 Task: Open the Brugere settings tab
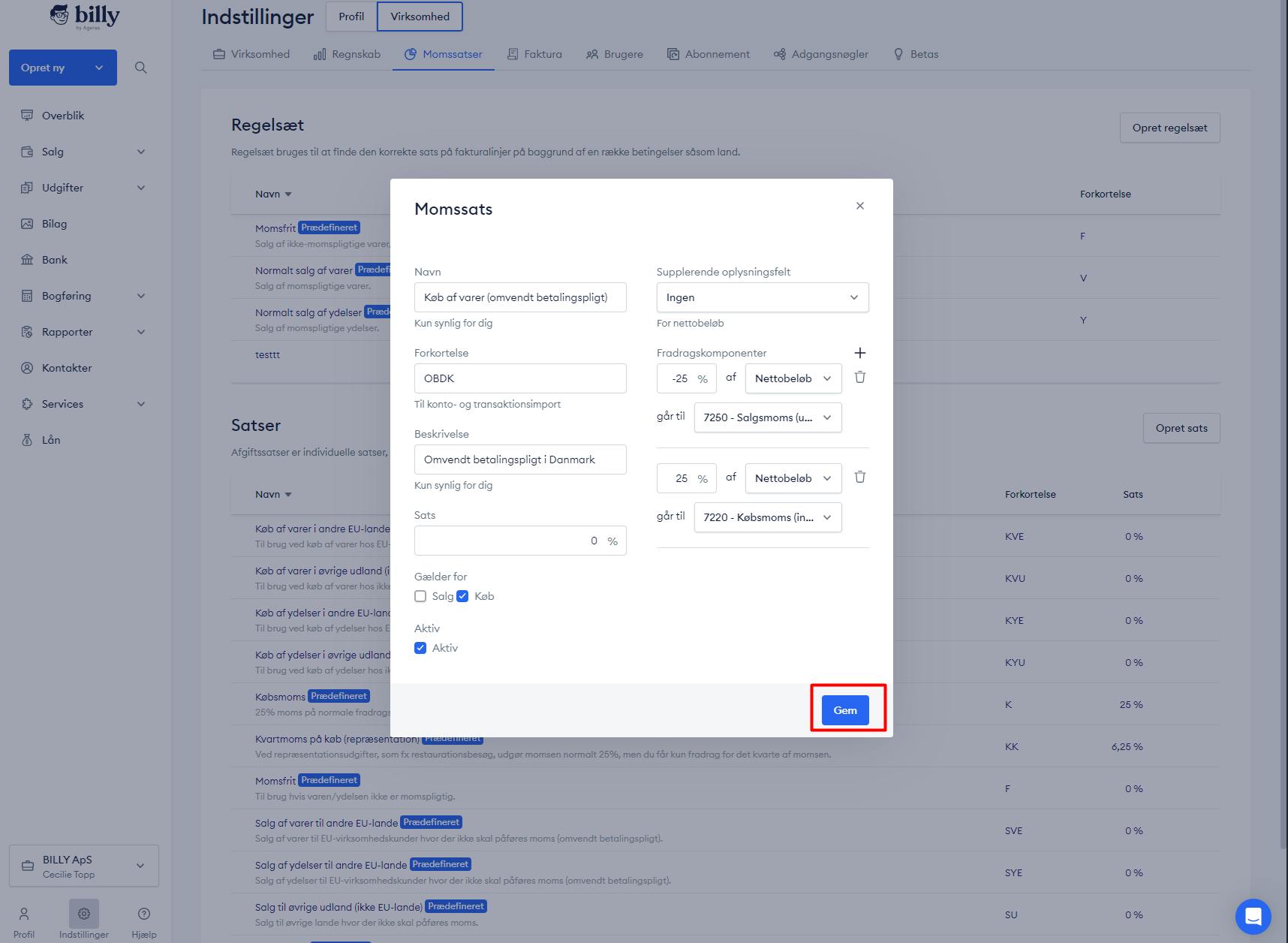pos(615,54)
